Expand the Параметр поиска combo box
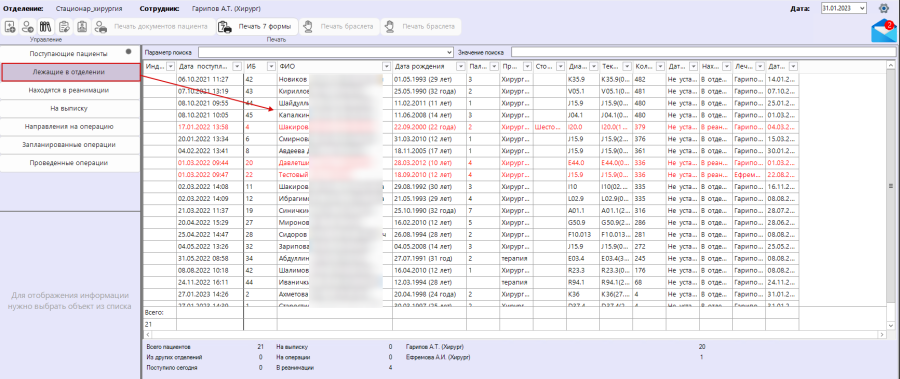This screenshot has width=900, height=379. tap(325, 52)
